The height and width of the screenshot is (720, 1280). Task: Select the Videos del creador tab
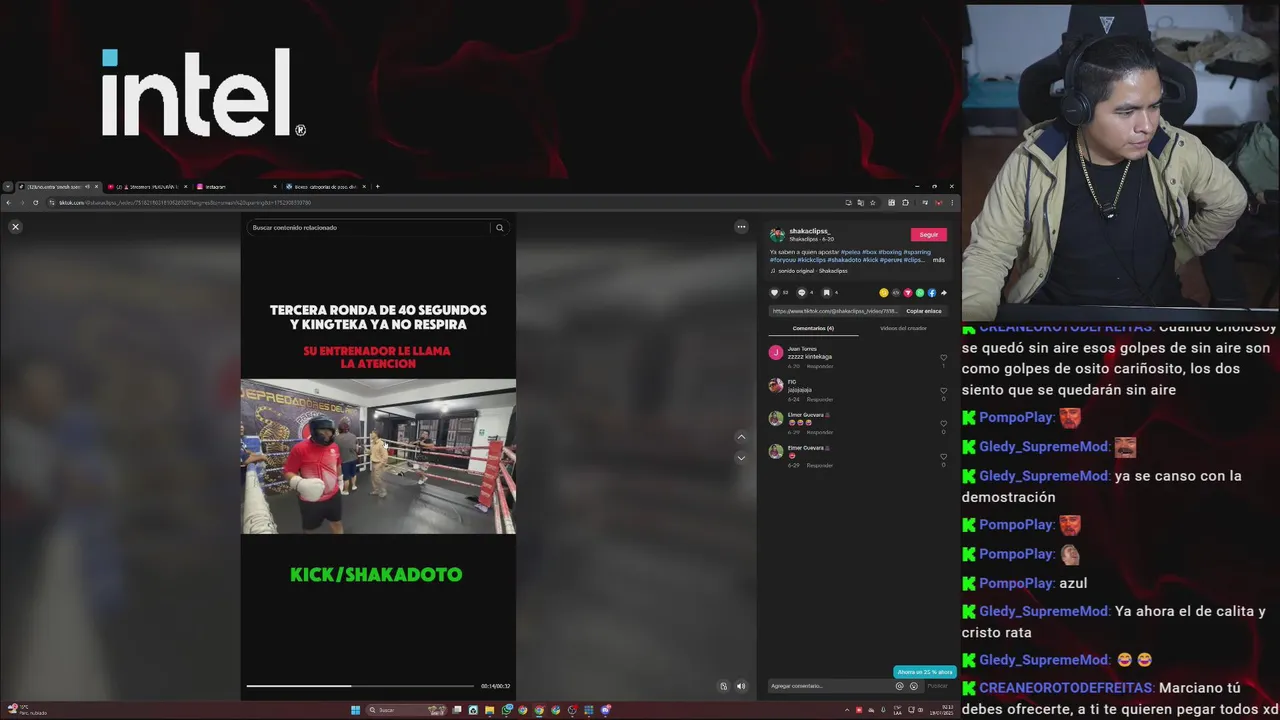pyautogui.click(x=903, y=328)
